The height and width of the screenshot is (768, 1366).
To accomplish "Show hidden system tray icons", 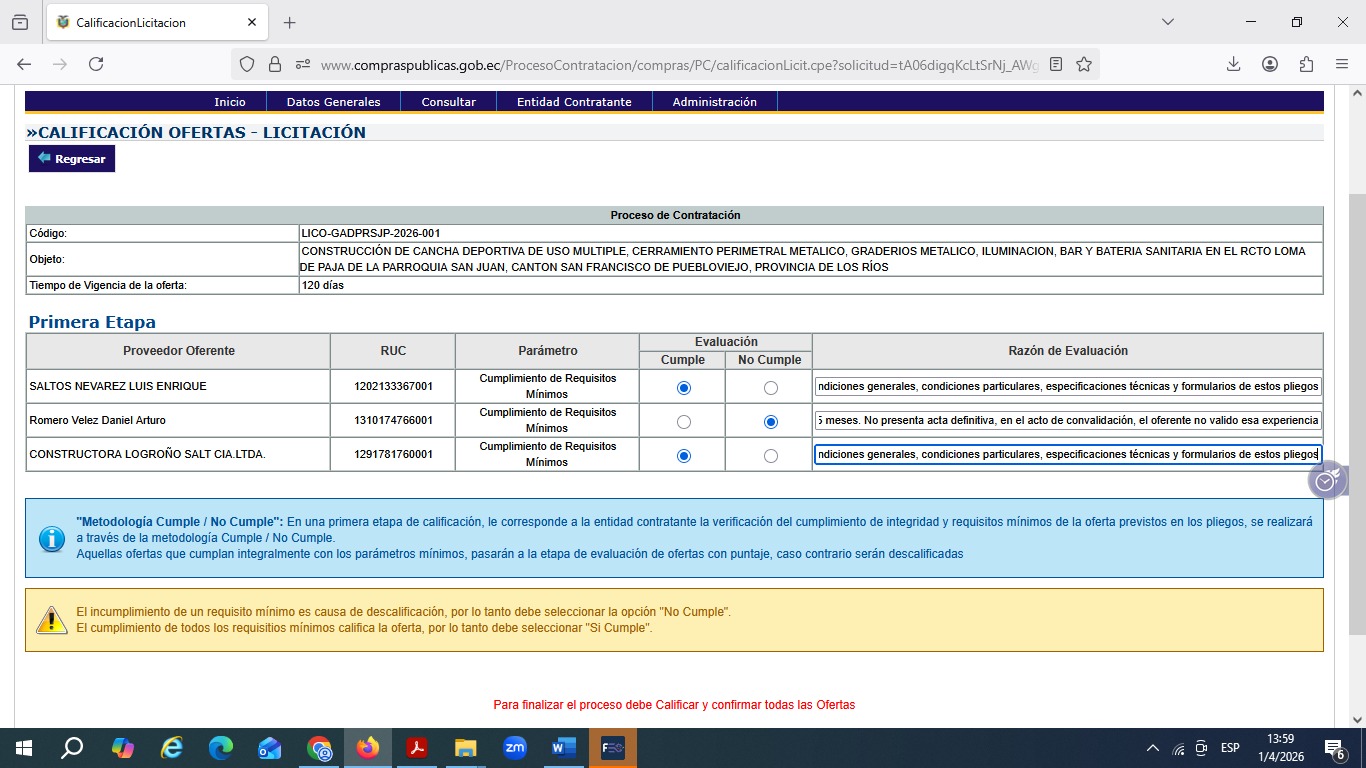I will pyautogui.click(x=1152, y=748).
